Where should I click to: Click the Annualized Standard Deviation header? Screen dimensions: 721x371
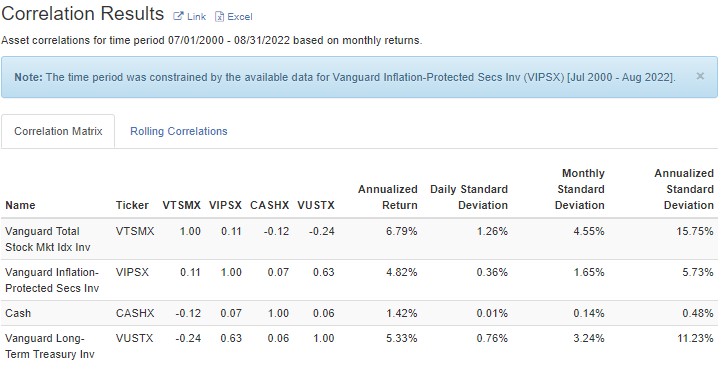pyautogui.click(x=684, y=189)
